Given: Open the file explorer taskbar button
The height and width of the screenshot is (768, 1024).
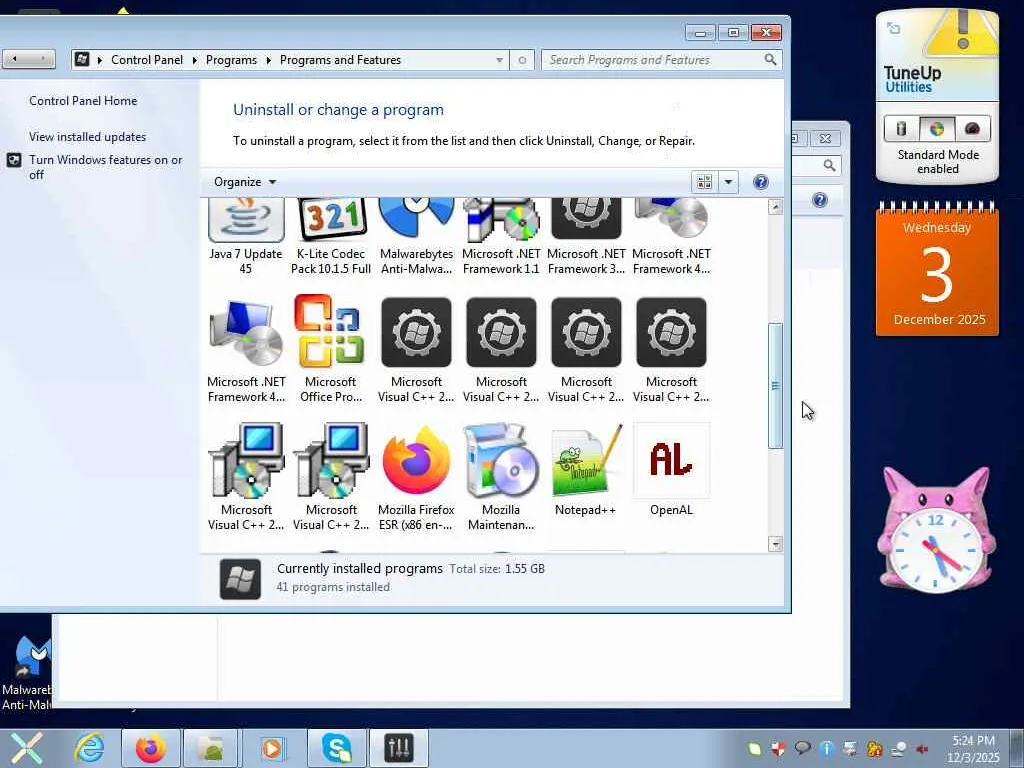Looking at the screenshot, I should [211, 748].
